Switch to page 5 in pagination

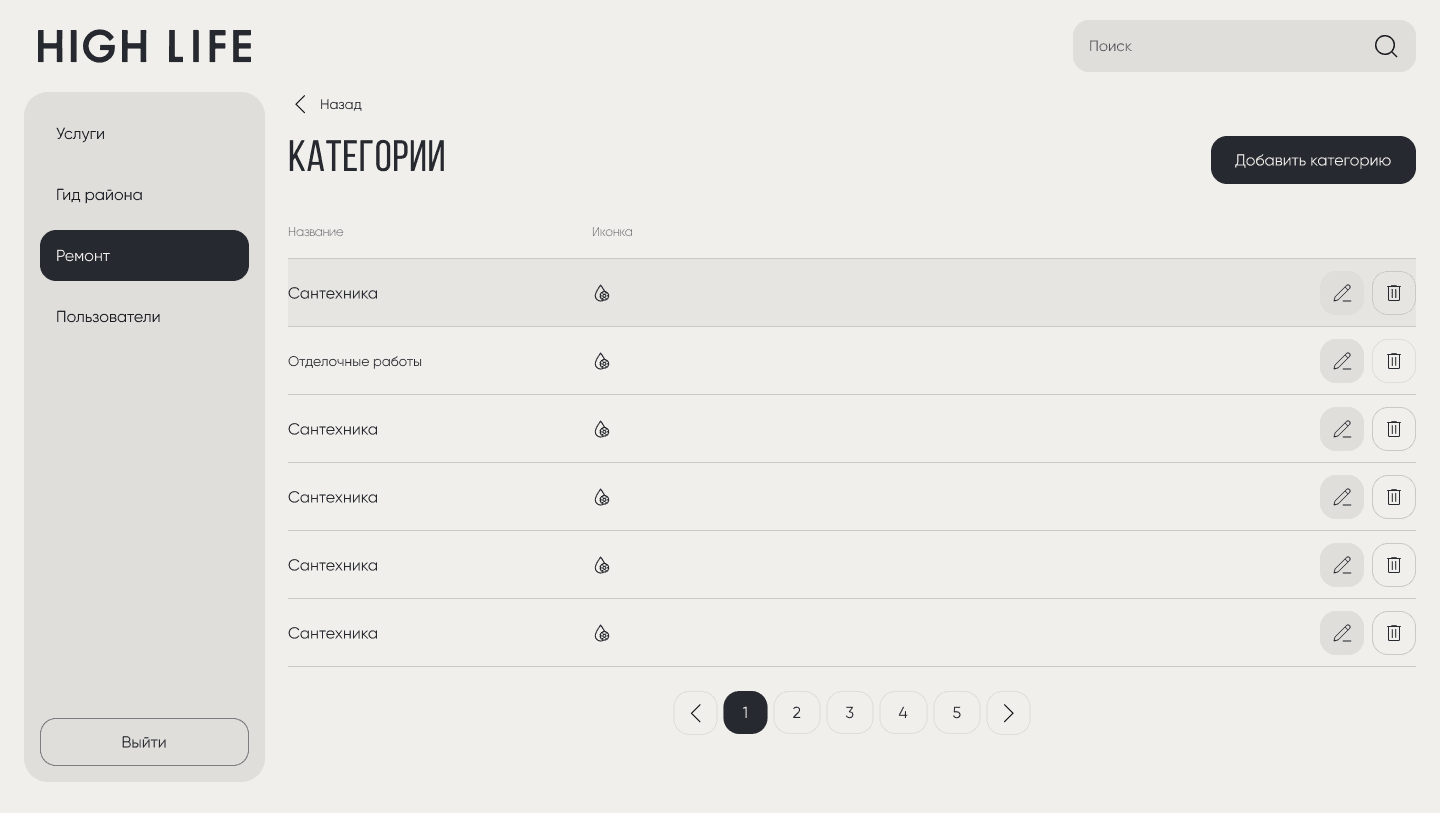956,713
